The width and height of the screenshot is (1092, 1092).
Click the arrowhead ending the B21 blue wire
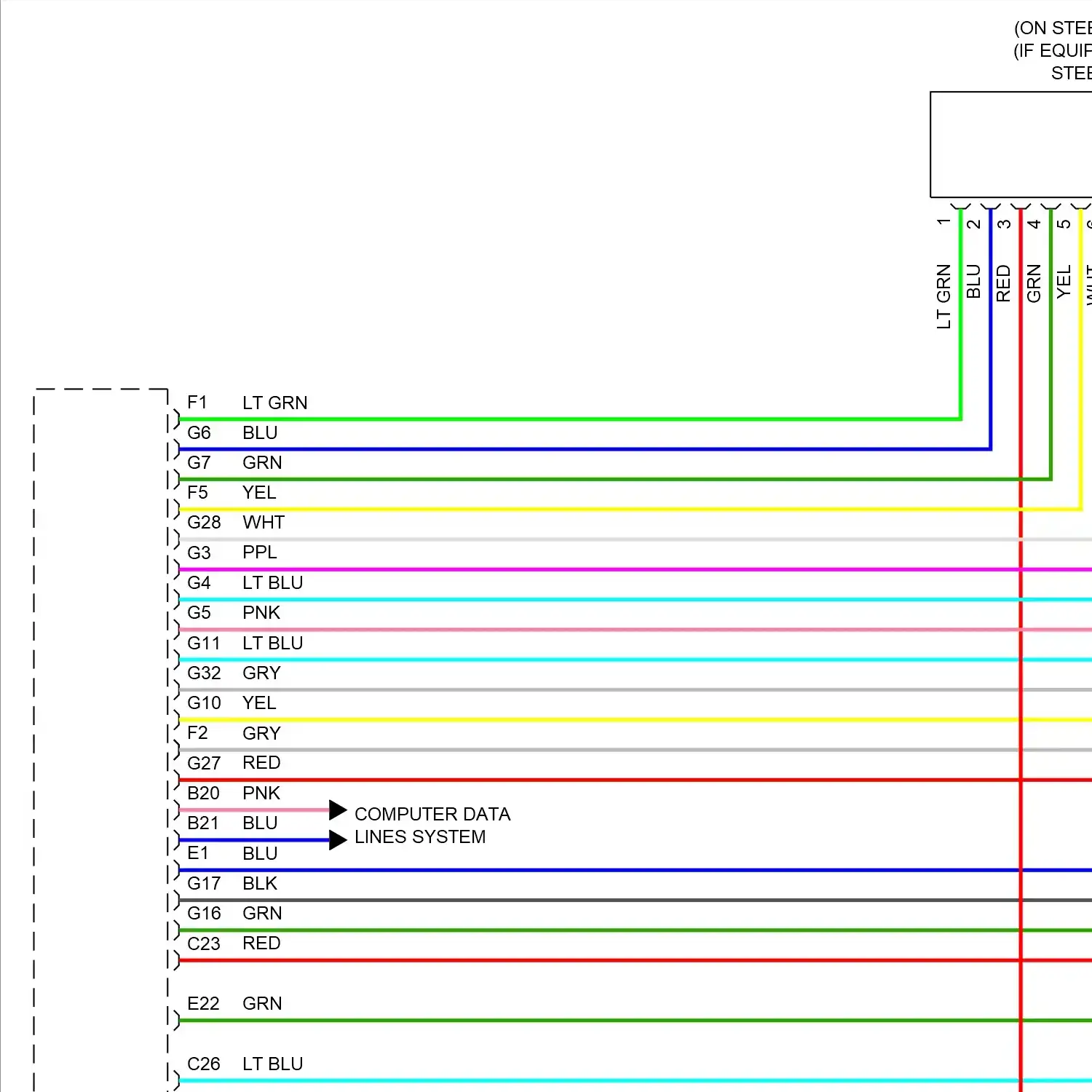pos(338,840)
